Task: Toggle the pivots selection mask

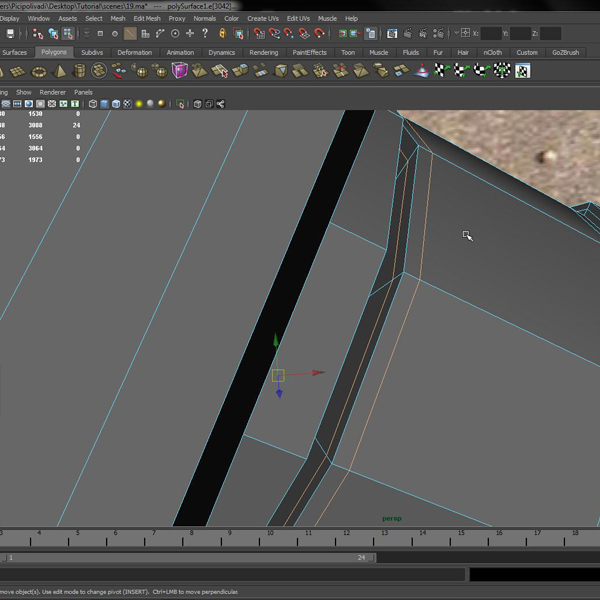Action: click(x=175, y=34)
